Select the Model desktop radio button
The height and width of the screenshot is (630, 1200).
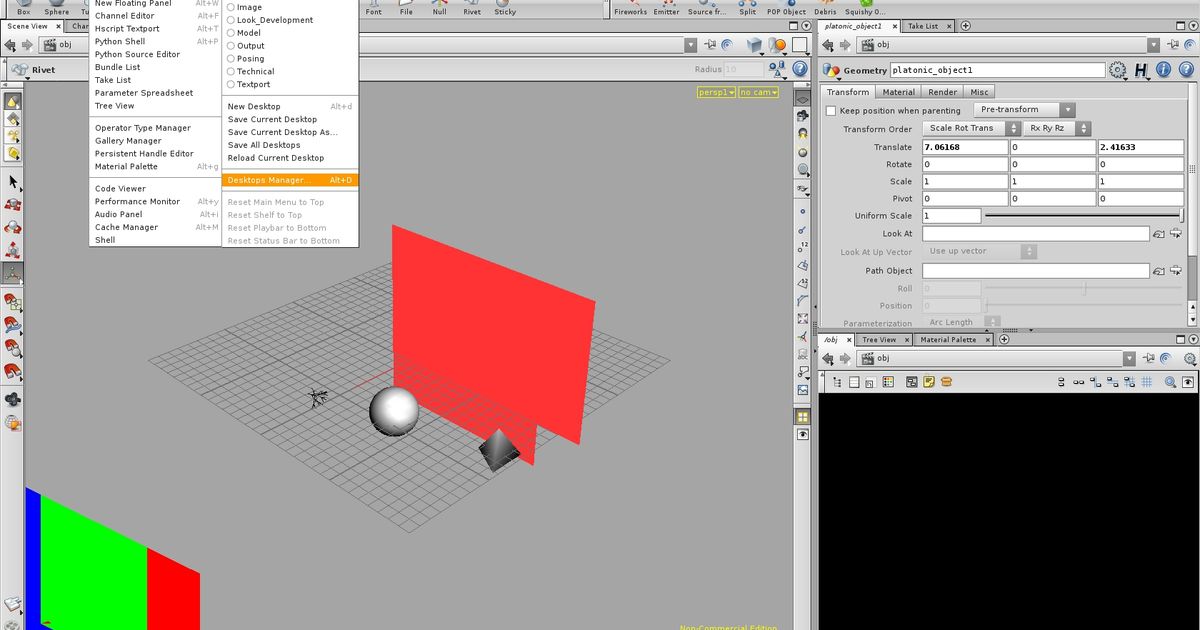[x=231, y=33]
